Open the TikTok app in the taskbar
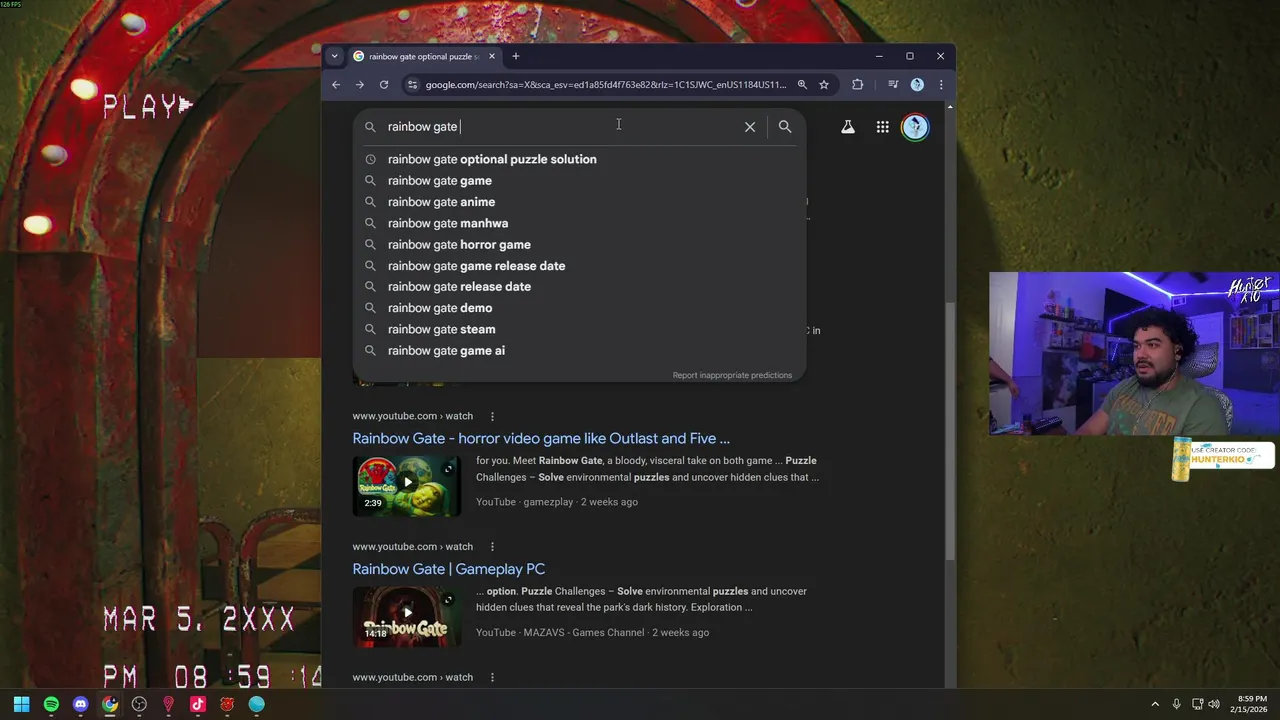Screen dimensions: 1280x720 click(198, 704)
